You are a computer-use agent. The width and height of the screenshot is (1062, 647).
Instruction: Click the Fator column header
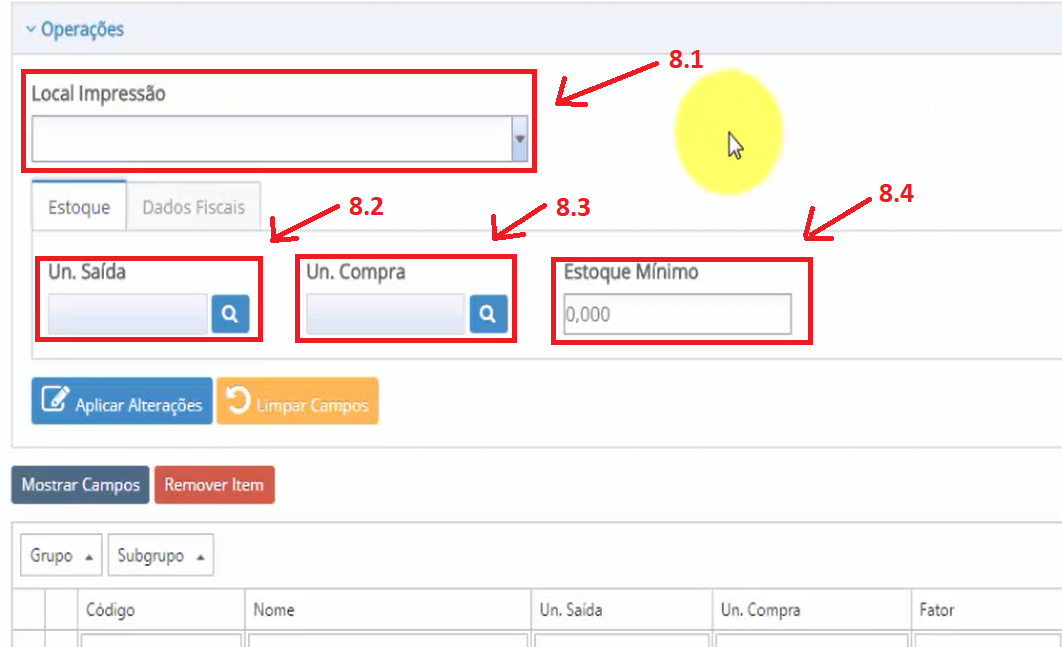point(986,610)
